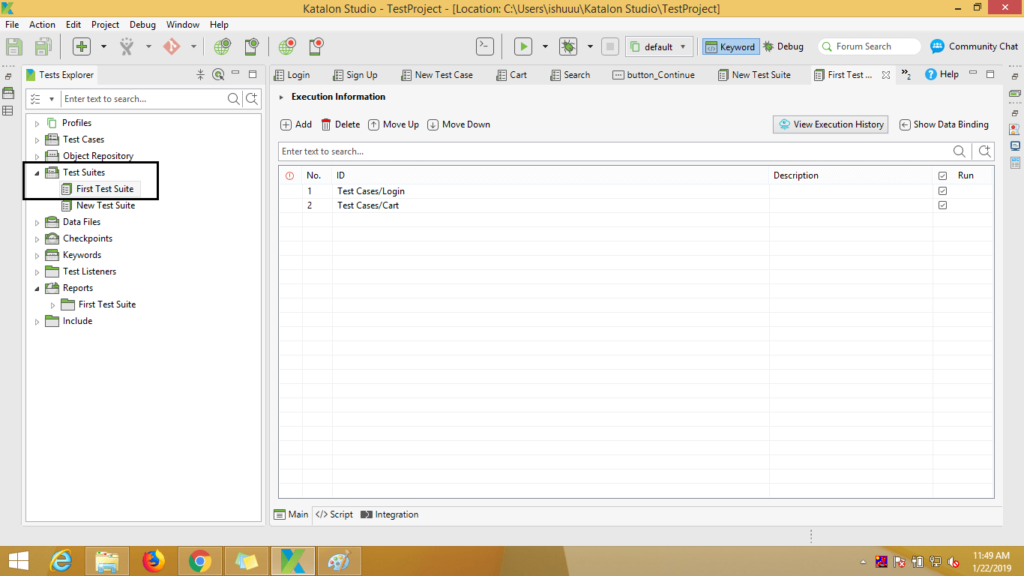Open Community Chat
This screenshot has width=1024, height=576.
[974, 46]
